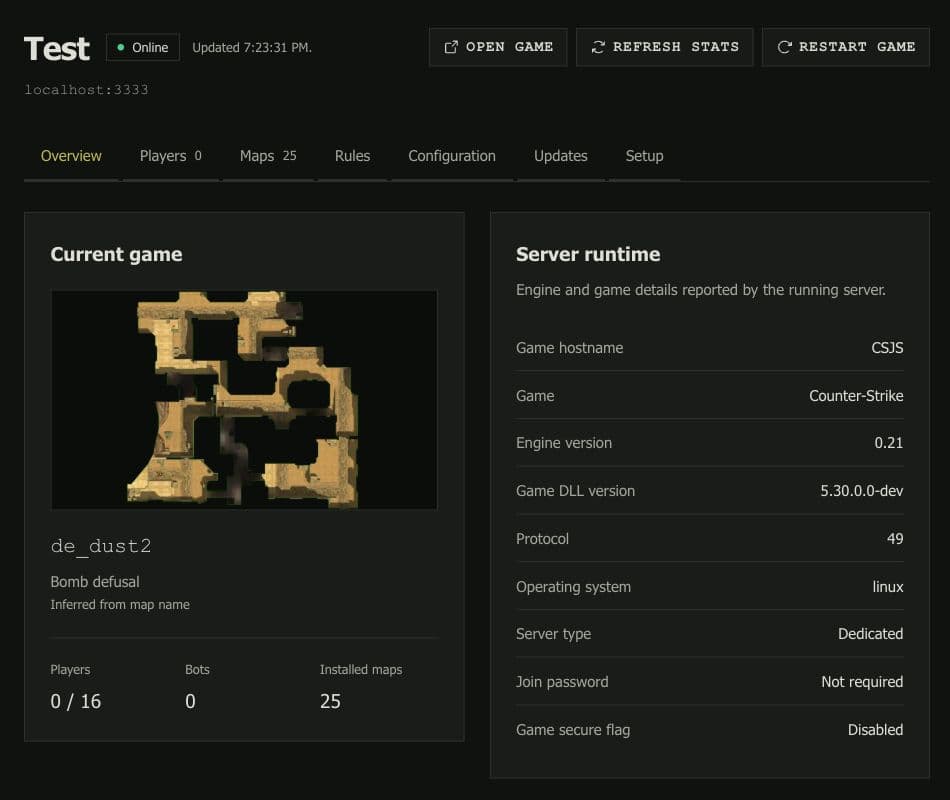Viewport: 950px width, 800px height.
Task: Click the RESTART GAME button
Action: pos(846,47)
